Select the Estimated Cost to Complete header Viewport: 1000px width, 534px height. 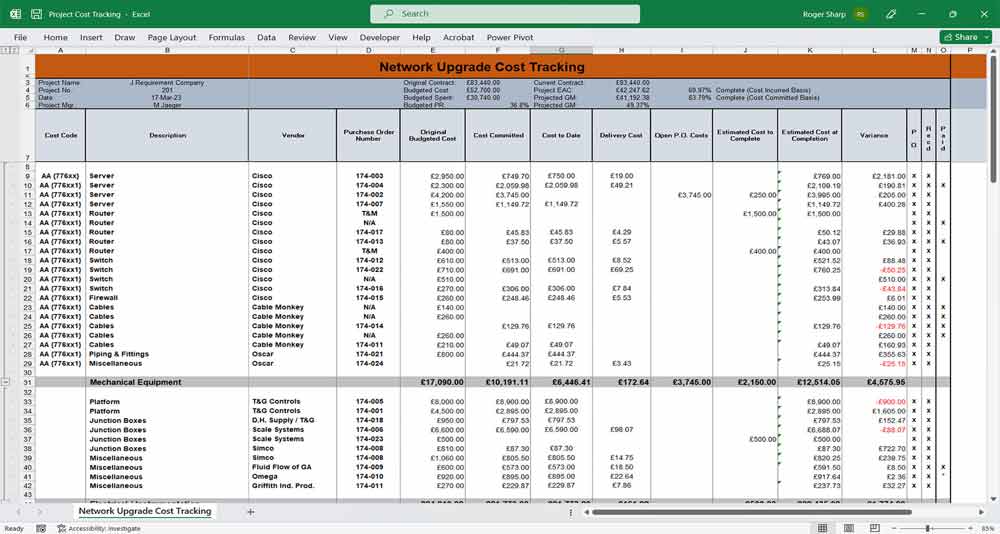coord(746,135)
